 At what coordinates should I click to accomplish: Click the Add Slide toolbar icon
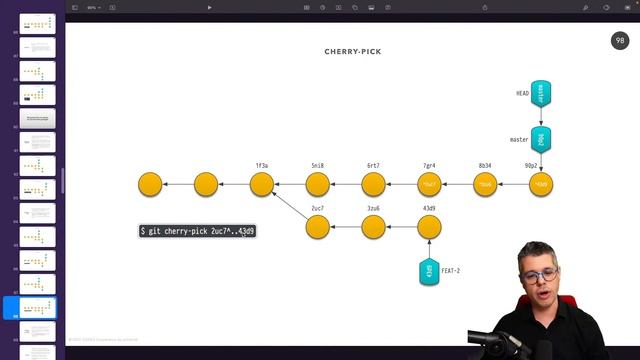click(112, 7)
